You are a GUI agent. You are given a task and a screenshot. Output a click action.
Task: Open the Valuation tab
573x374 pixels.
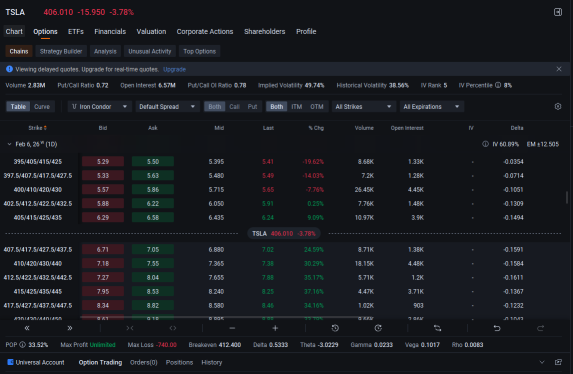coord(151,31)
